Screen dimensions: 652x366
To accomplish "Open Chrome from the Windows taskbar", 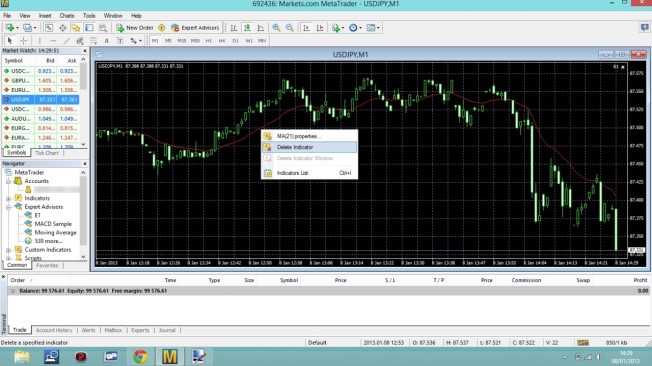I will 140,356.
